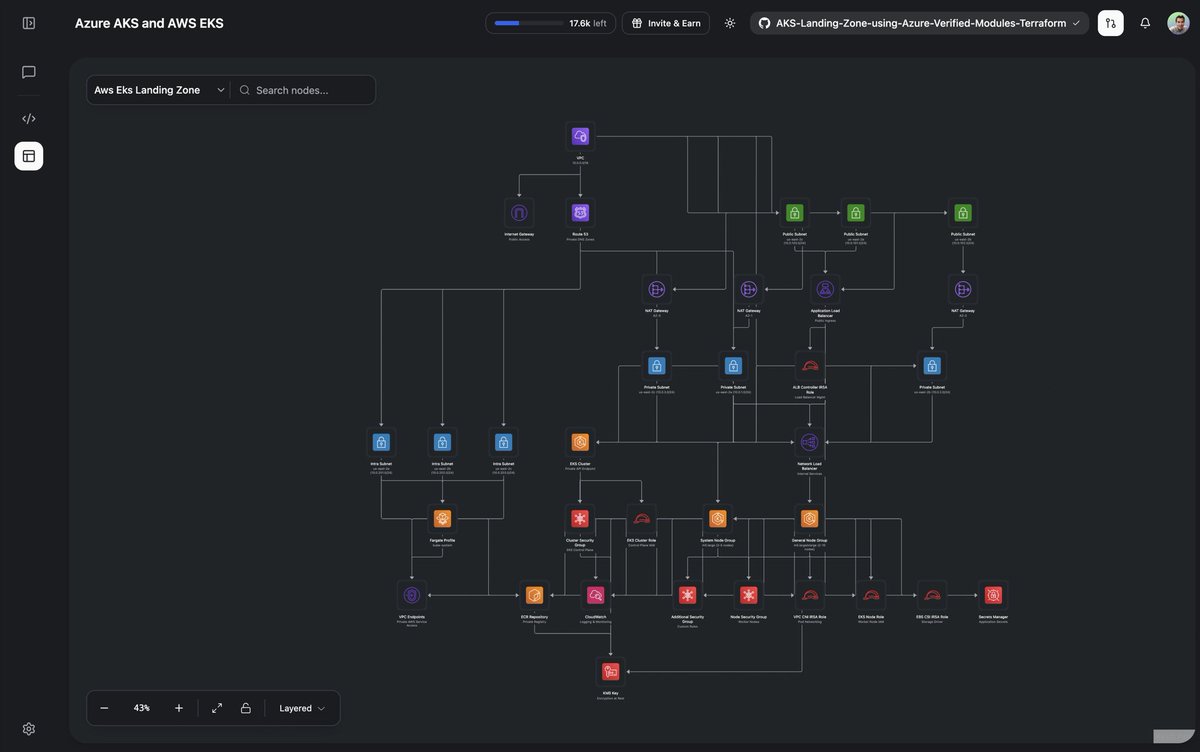Open settings gear in sidebar

[x=29, y=729]
